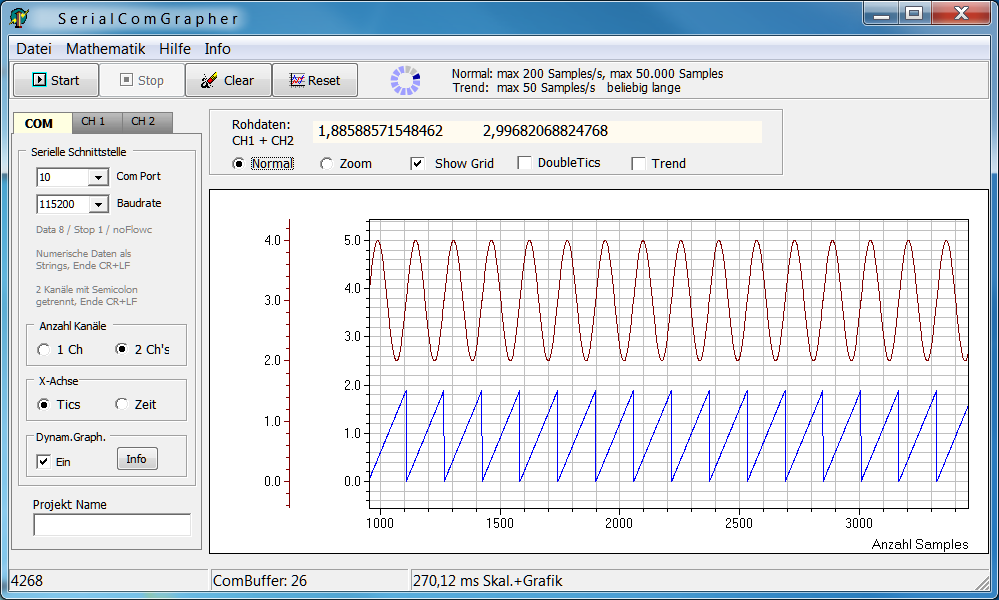The width and height of the screenshot is (999, 600).
Task: Click the SerialComGrapher title bar app icon
Action: click(19, 18)
